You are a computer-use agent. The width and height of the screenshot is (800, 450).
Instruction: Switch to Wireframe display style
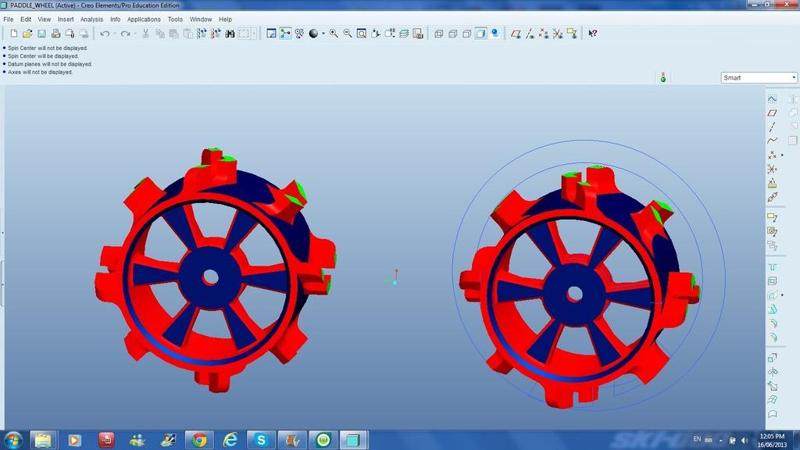pos(439,34)
